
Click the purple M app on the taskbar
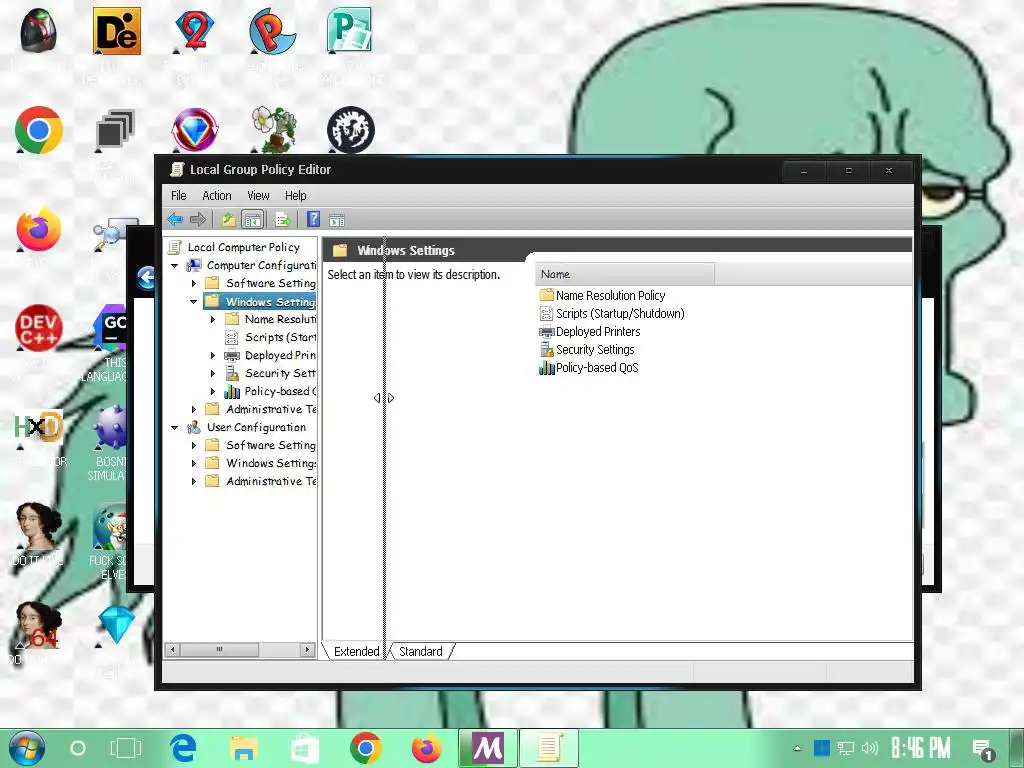(488, 748)
